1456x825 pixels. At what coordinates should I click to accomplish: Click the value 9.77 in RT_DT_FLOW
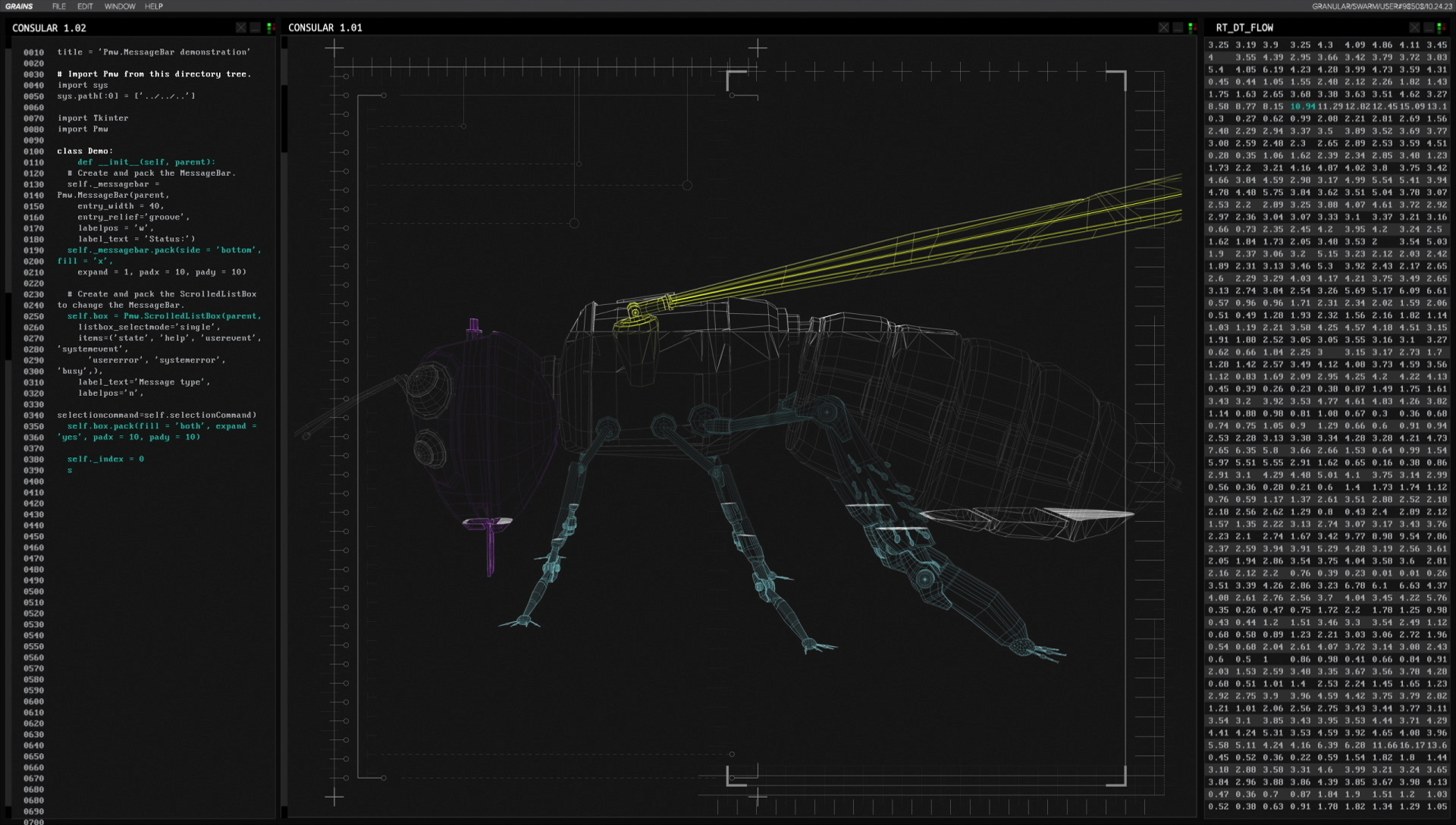(1355, 537)
